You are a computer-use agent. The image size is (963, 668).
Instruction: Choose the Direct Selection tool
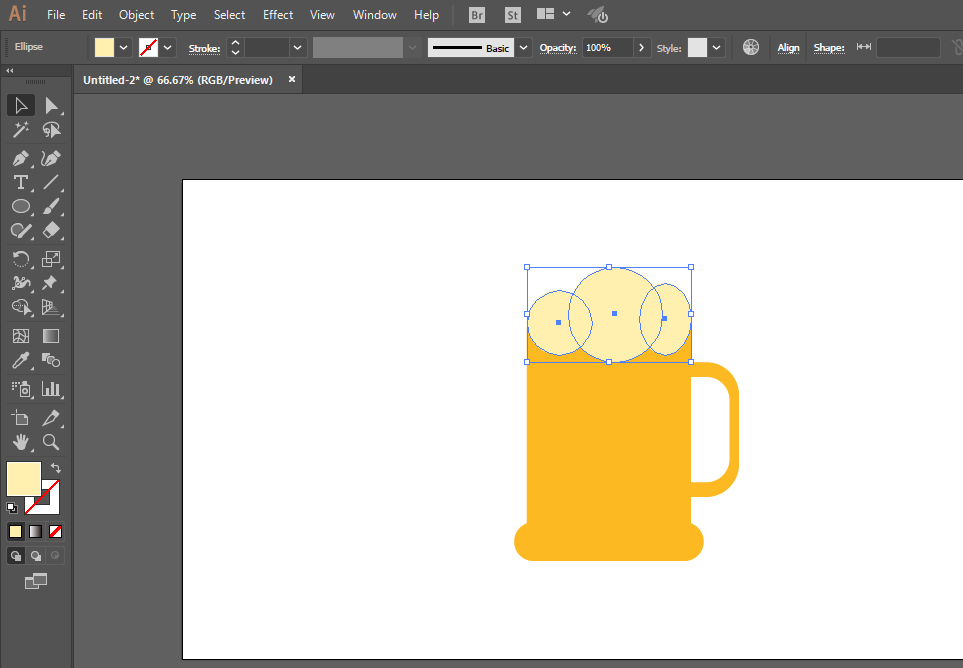point(51,105)
